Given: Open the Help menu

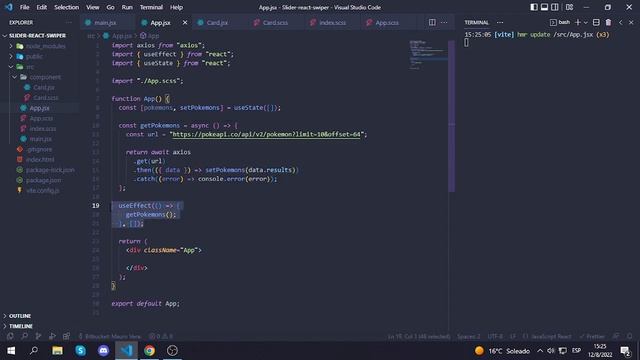Looking at the screenshot, I should pos(176,7).
